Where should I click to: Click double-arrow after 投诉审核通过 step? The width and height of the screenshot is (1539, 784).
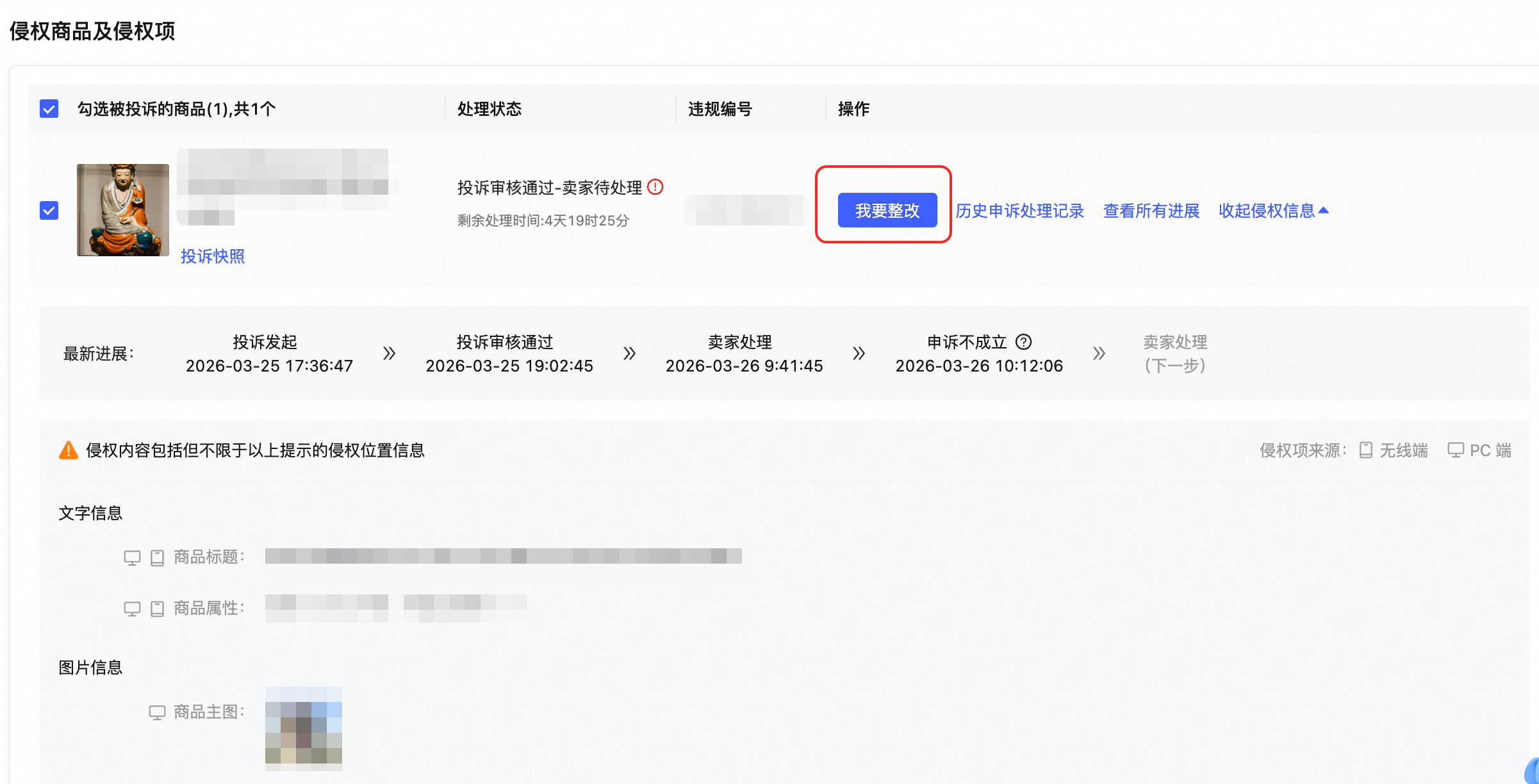[629, 354]
